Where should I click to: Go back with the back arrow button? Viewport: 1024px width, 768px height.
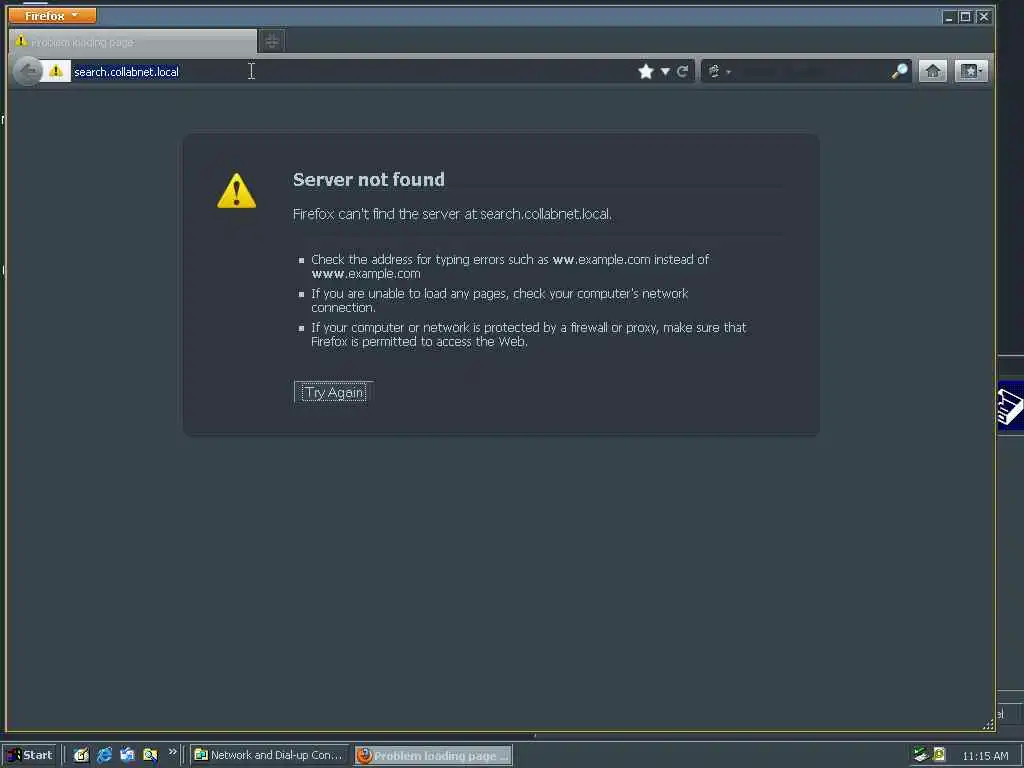tap(27, 71)
